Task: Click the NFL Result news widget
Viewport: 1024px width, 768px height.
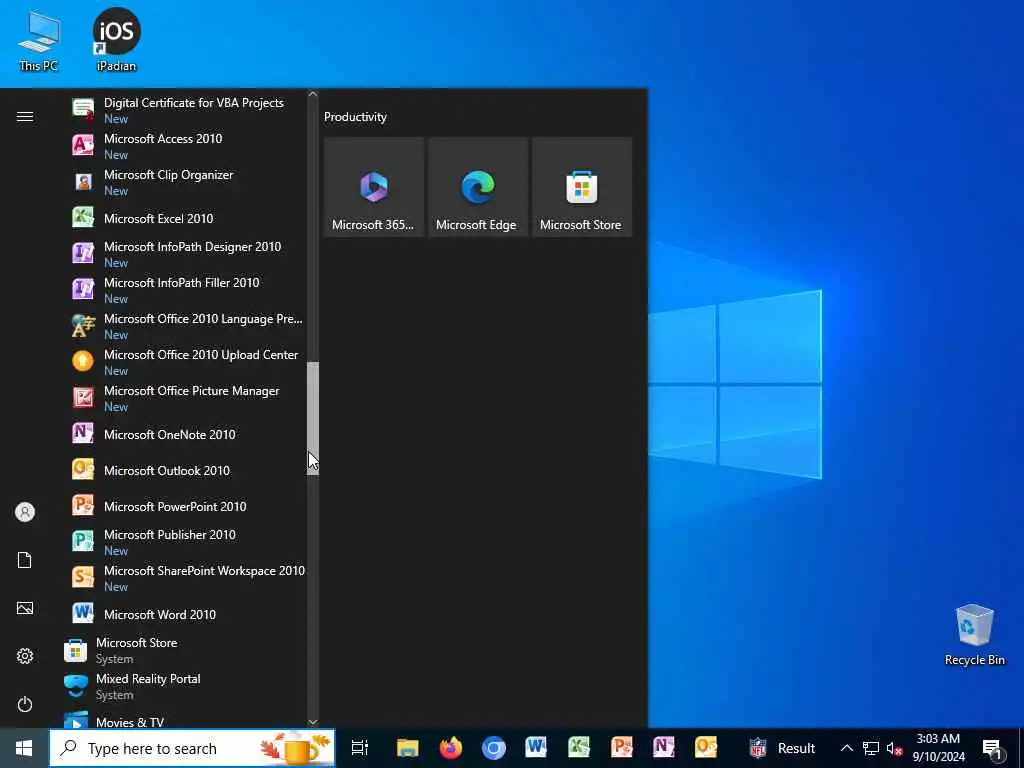Action: [x=782, y=748]
